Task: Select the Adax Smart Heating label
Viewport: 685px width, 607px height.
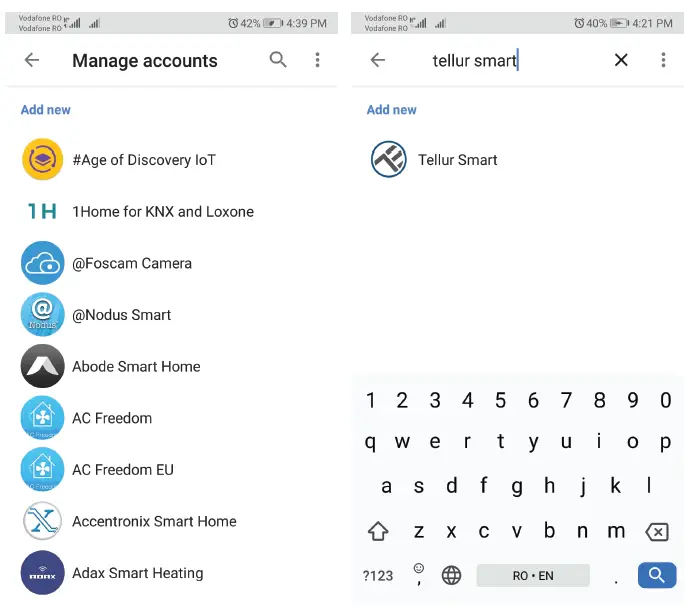Action: pos(138,573)
